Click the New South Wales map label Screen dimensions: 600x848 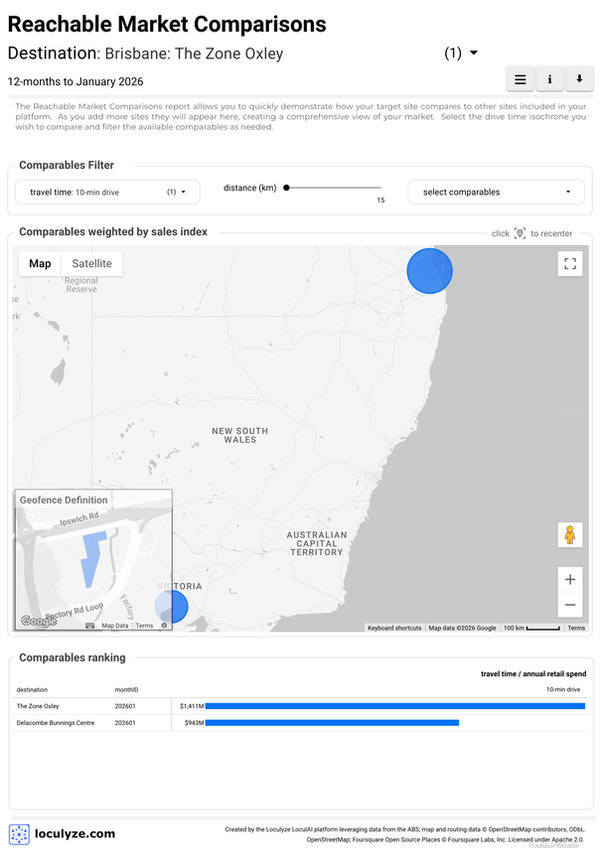240,435
